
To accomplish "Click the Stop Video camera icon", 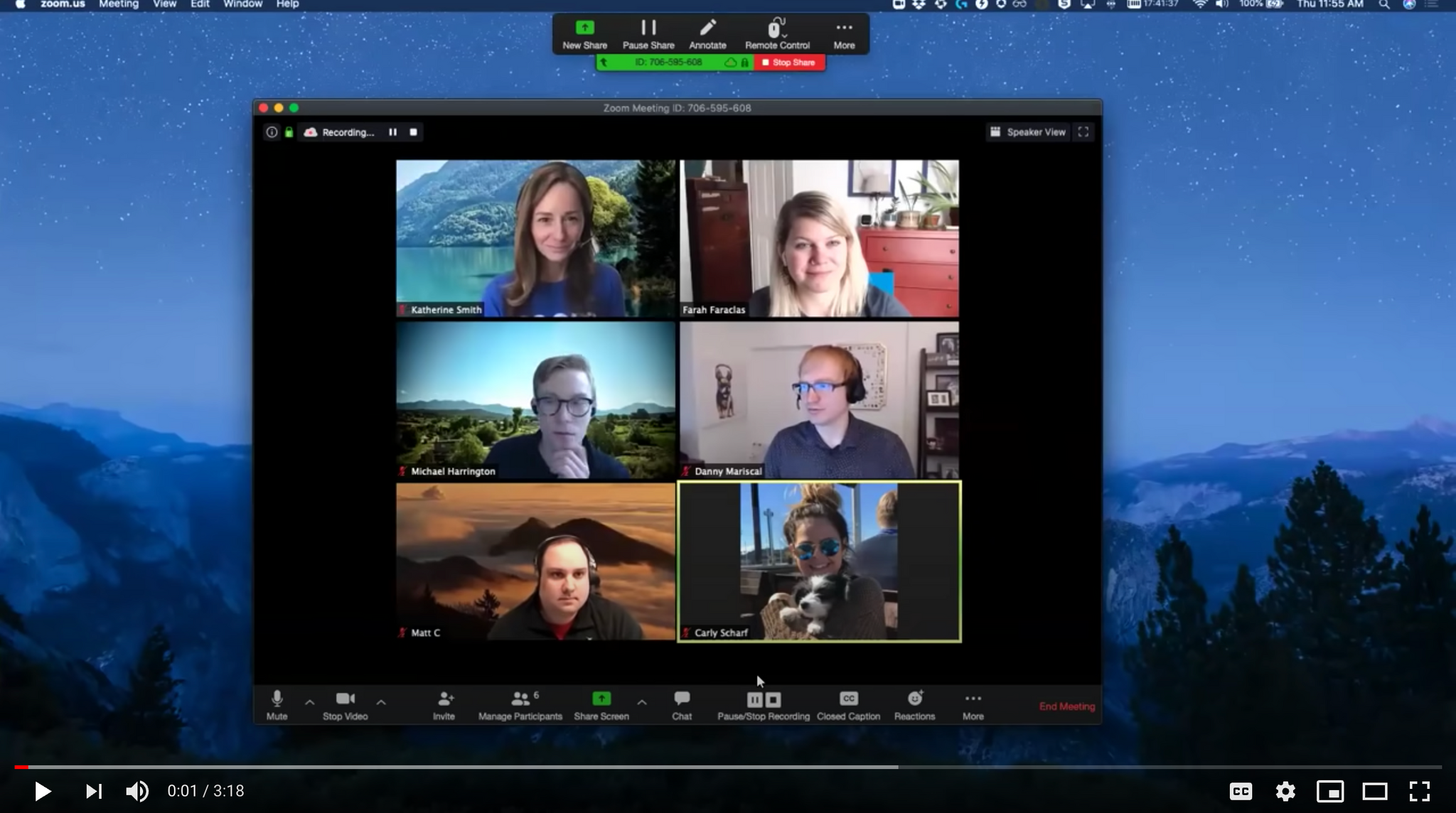I will click(x=344, y=699).
